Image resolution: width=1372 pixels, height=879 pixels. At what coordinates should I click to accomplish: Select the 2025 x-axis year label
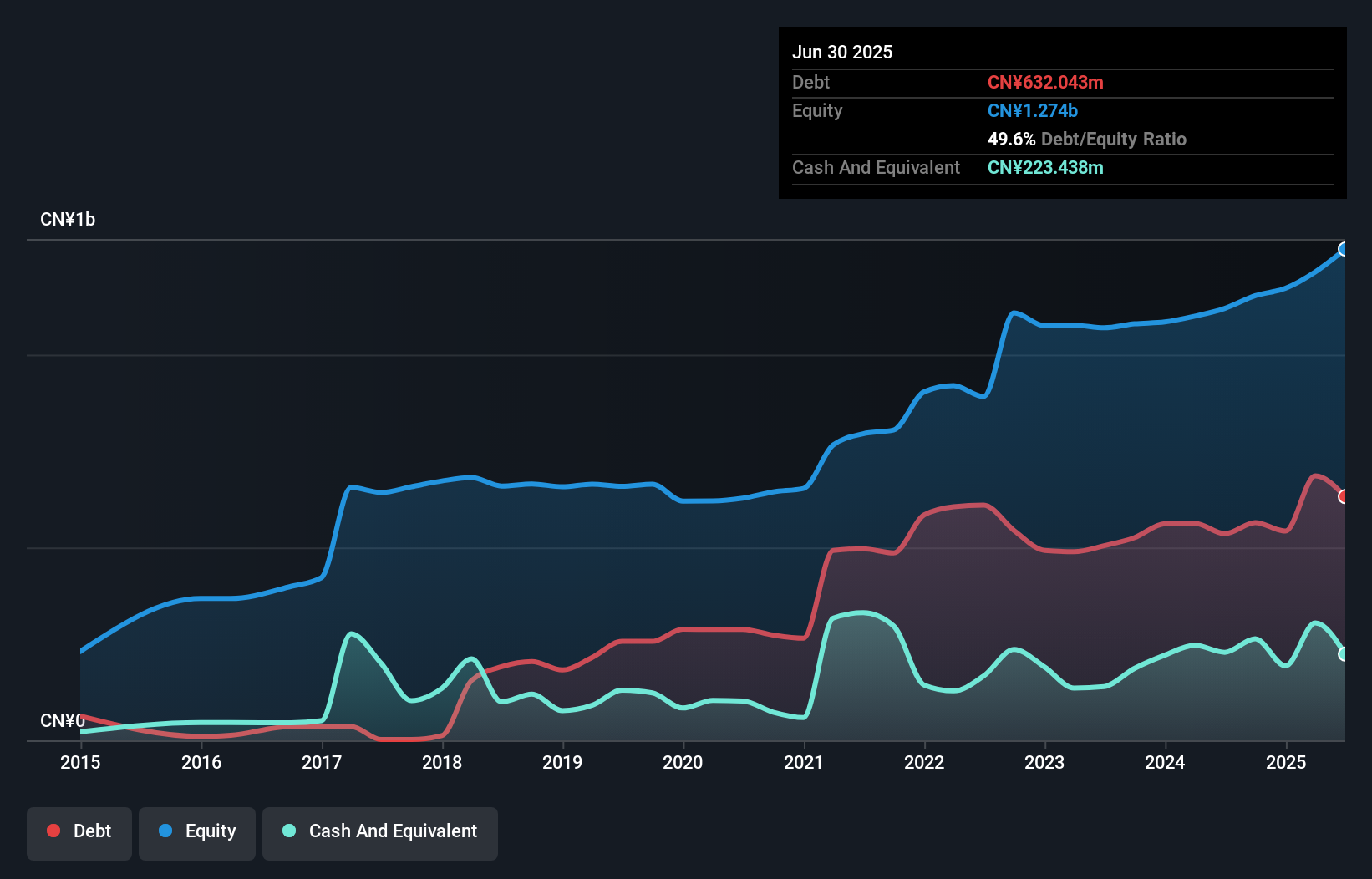[1286, 762]
